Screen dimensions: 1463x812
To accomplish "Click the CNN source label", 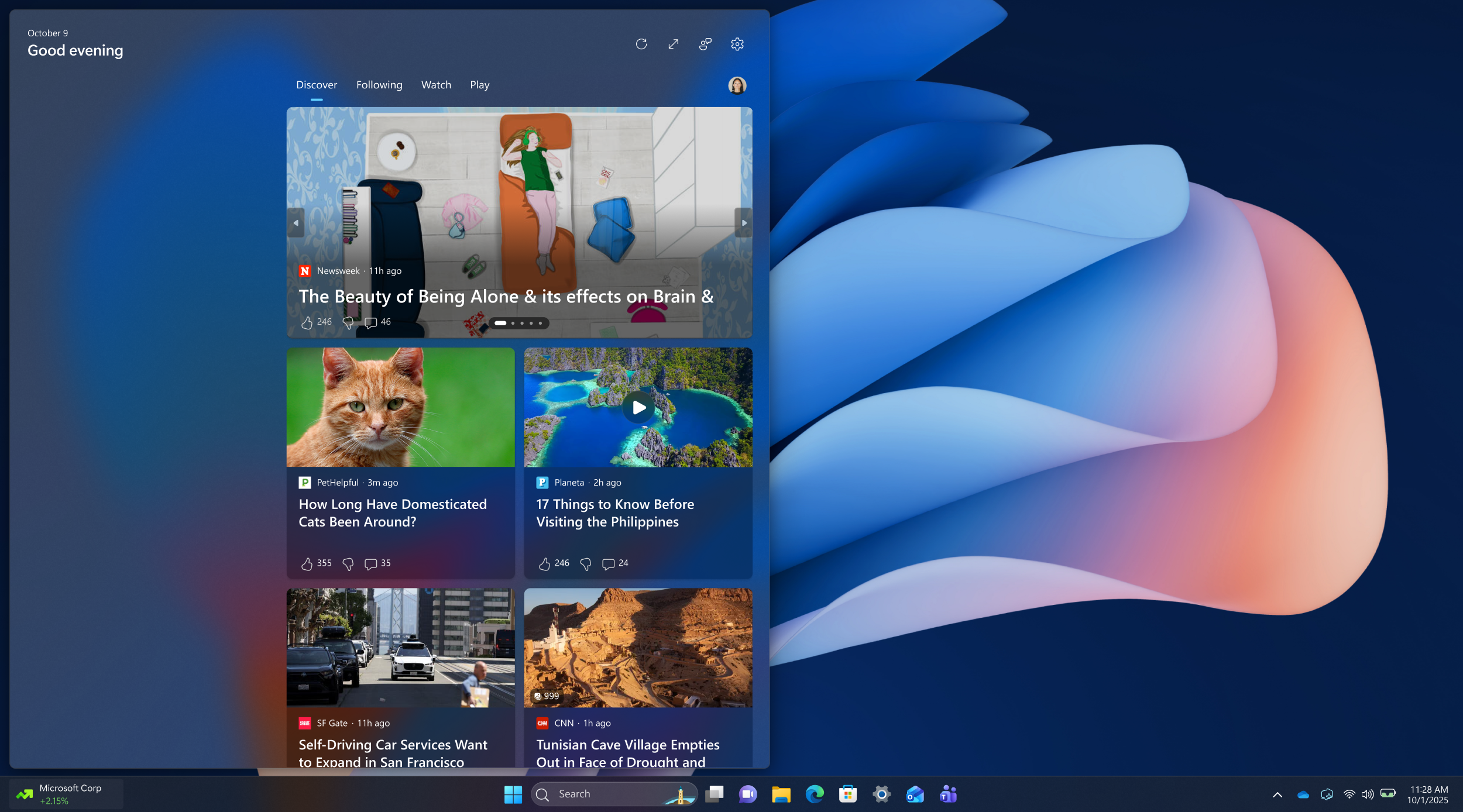I will [564, 724].
